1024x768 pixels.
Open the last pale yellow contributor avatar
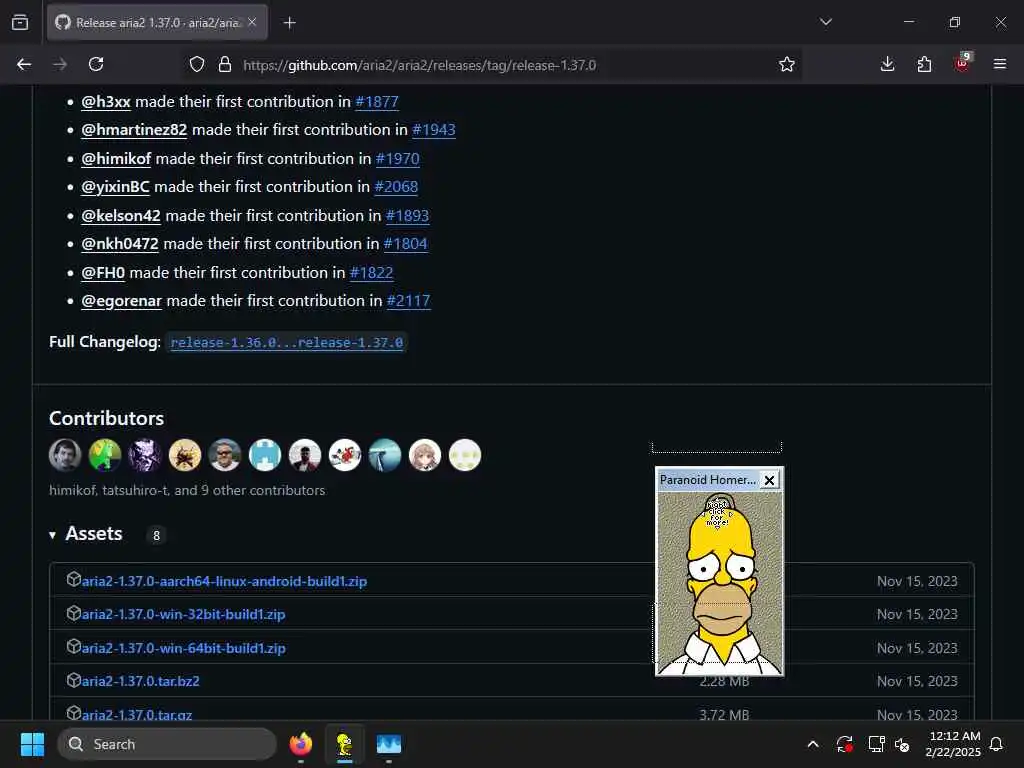465,455
